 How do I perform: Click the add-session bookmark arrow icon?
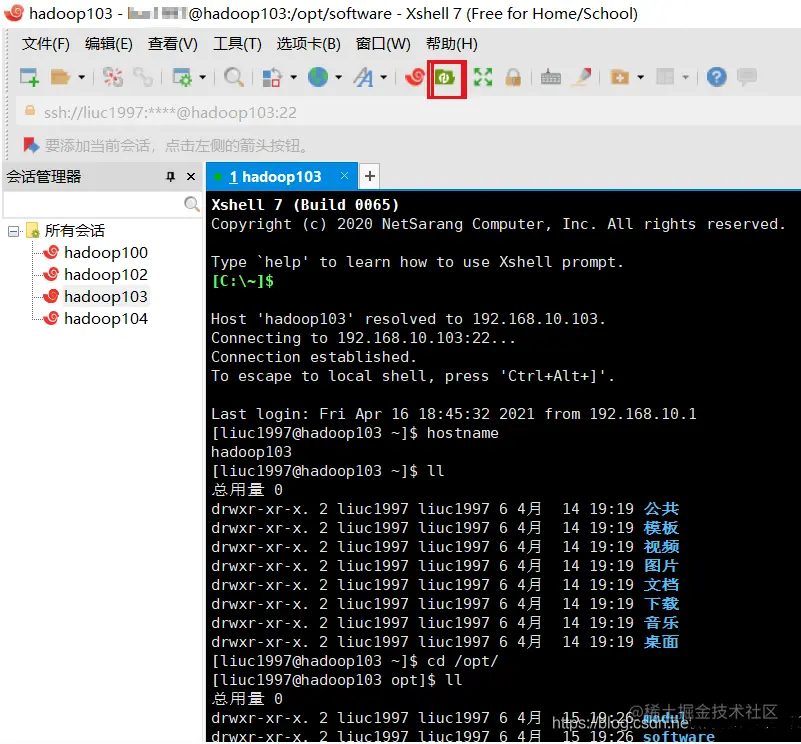coord(31,146)
